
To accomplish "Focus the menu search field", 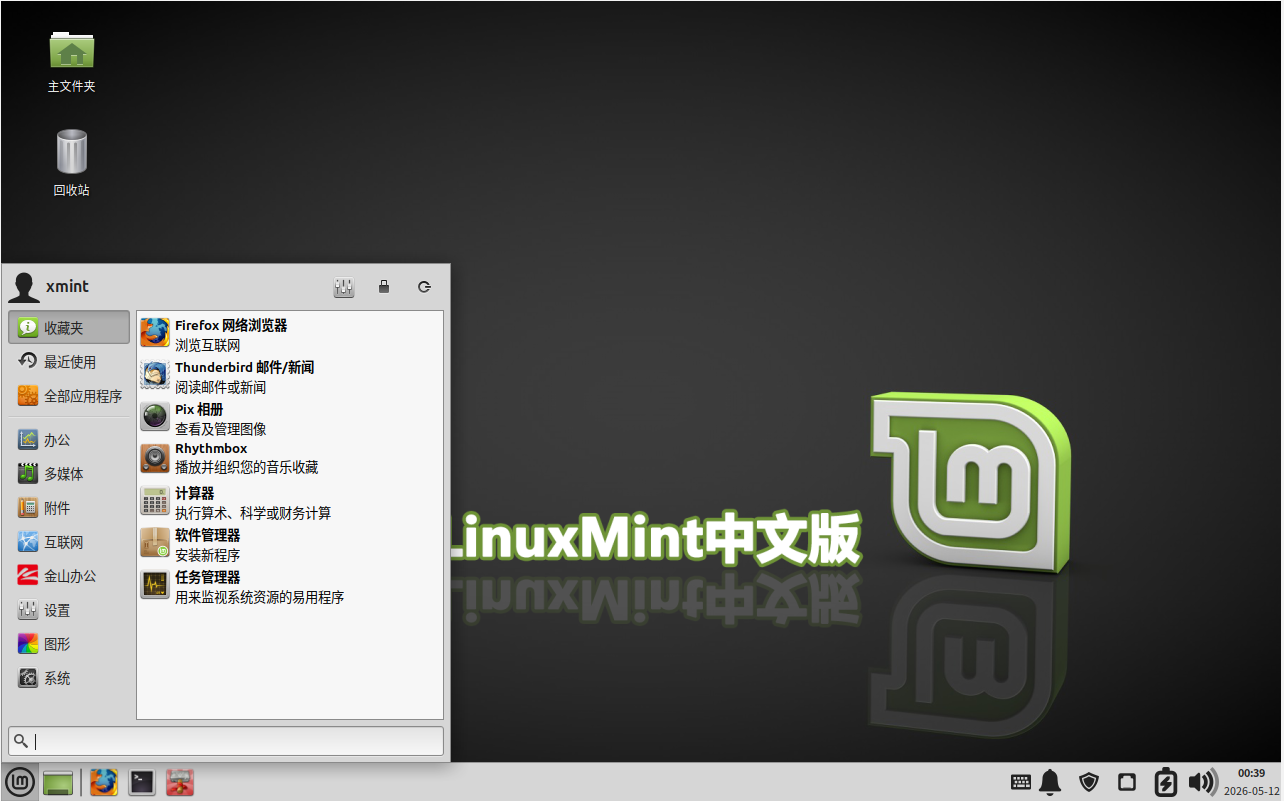I will [x=226, y=741].
